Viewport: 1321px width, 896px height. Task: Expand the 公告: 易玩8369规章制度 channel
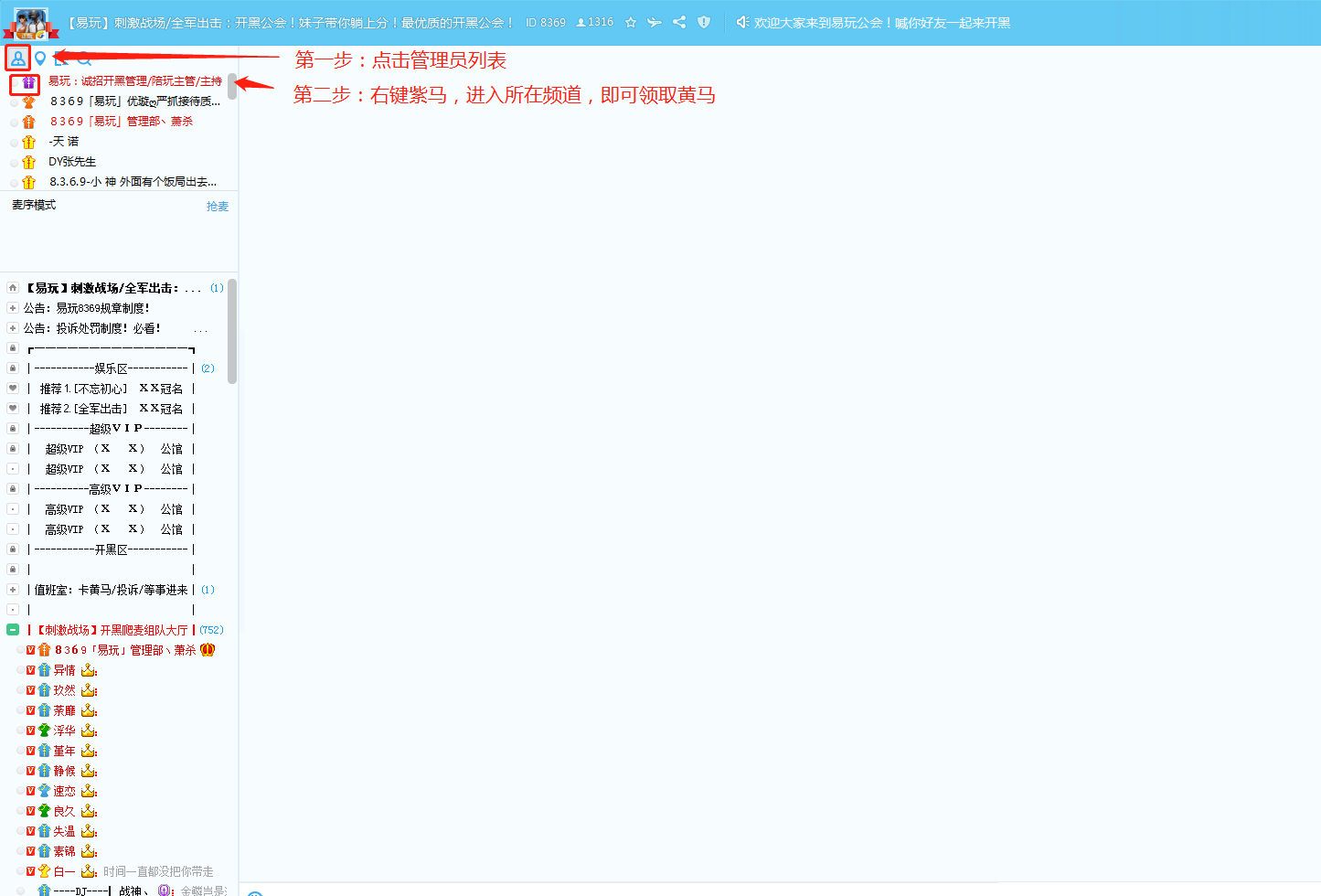pyautogui.click(x=13, y=308)
